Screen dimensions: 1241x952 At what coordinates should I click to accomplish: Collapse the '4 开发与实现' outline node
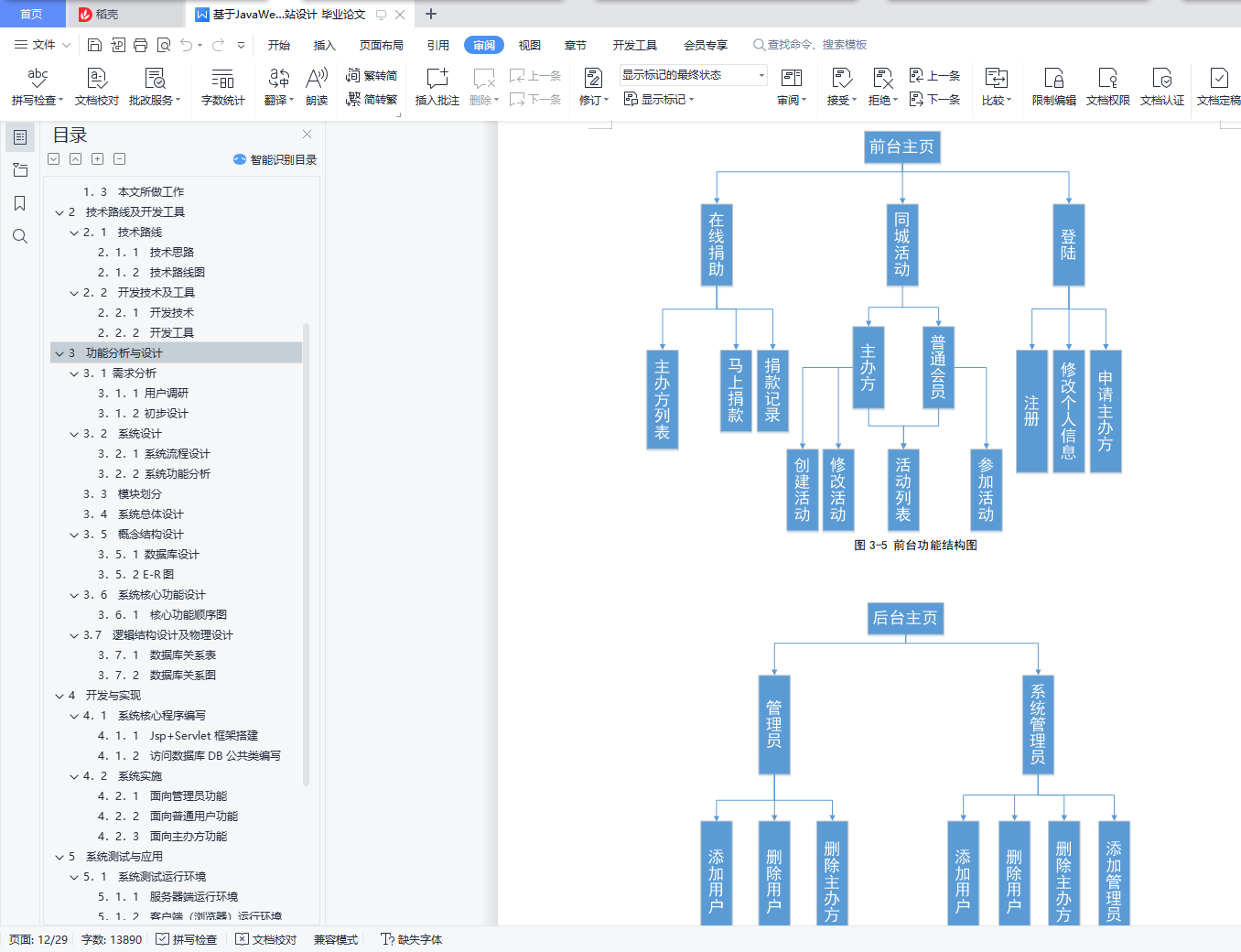(x=59, y=696)
